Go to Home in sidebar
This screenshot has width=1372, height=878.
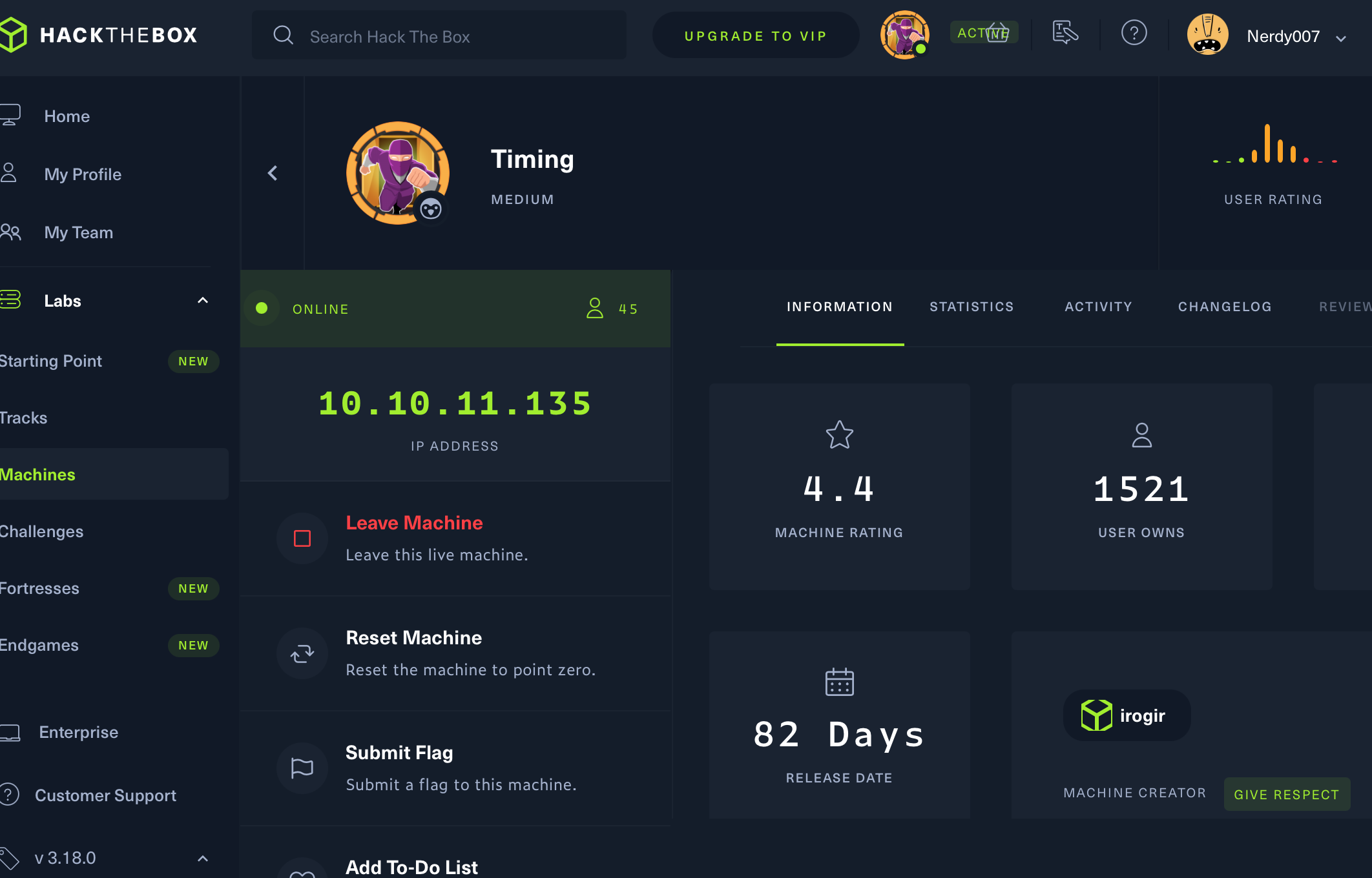pyautogui.click(x=67, y=116)
